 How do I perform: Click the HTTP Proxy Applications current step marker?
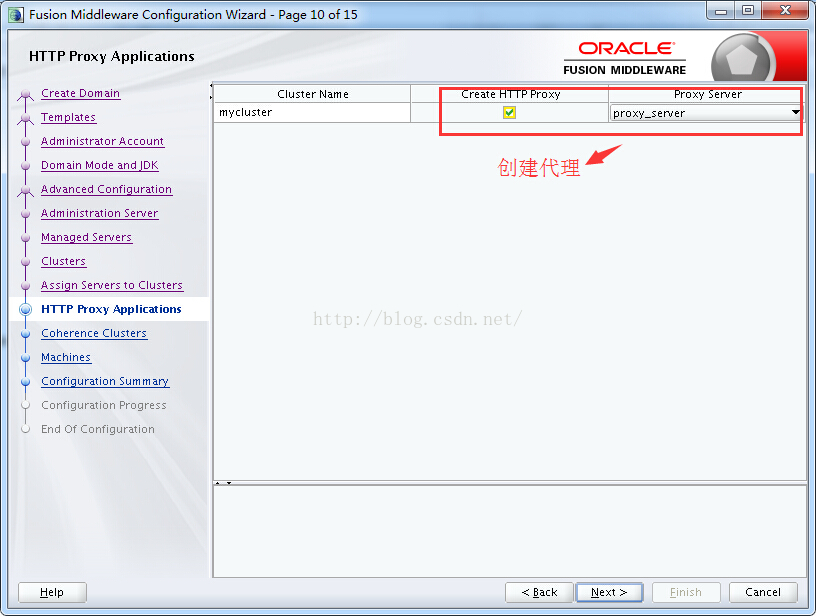coord(26,310)
